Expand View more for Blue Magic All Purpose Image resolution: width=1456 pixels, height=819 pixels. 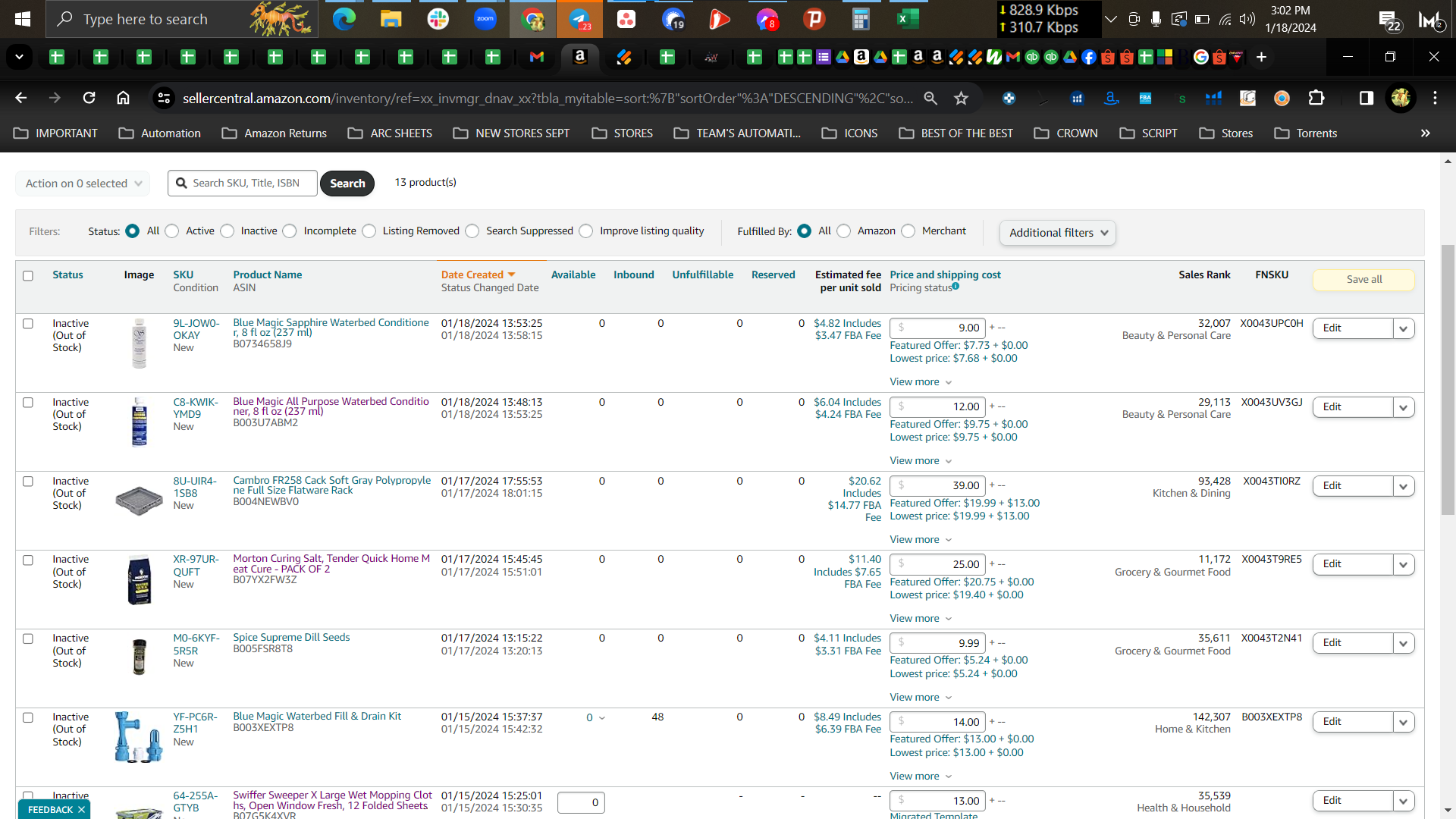[x=921, y=460]
